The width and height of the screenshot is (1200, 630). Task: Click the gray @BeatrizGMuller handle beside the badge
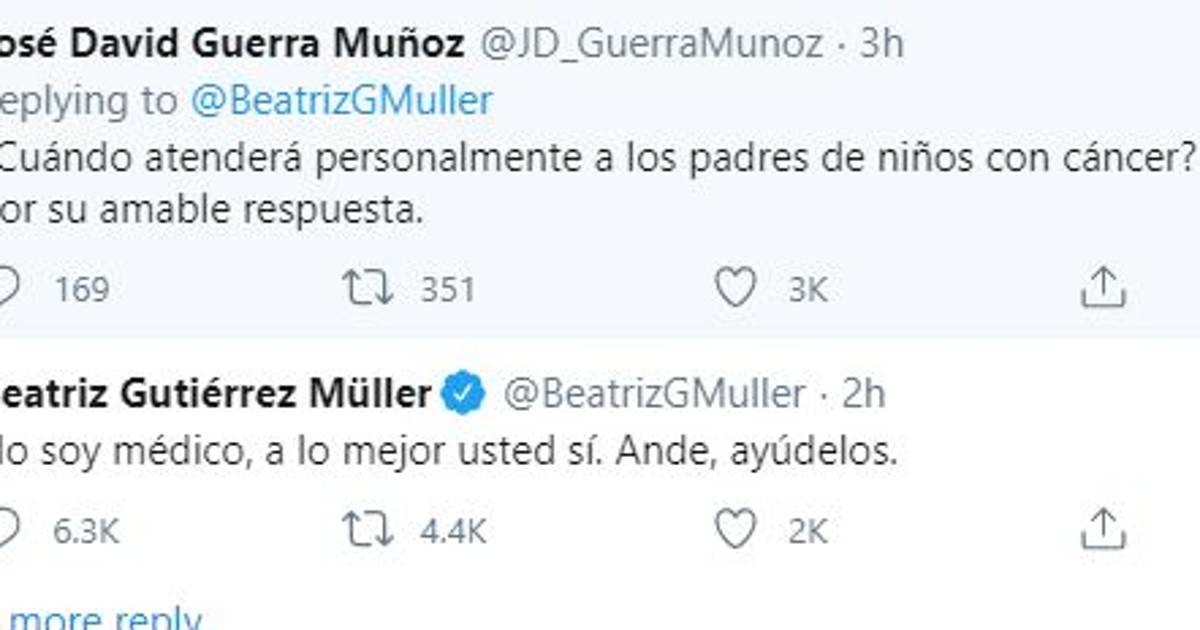click(x=653, y=393)
